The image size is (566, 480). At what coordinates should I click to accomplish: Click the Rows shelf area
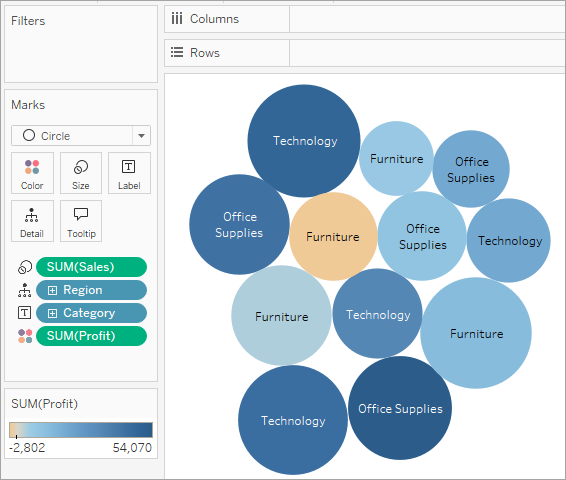(x=427, y=53)
